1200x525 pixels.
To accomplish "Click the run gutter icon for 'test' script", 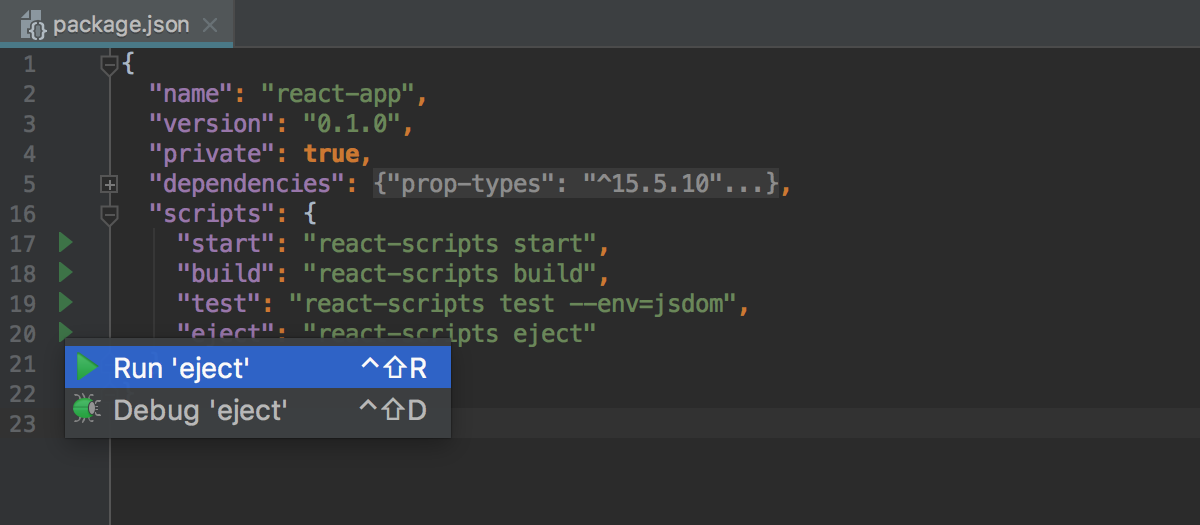I will (65, 302).
